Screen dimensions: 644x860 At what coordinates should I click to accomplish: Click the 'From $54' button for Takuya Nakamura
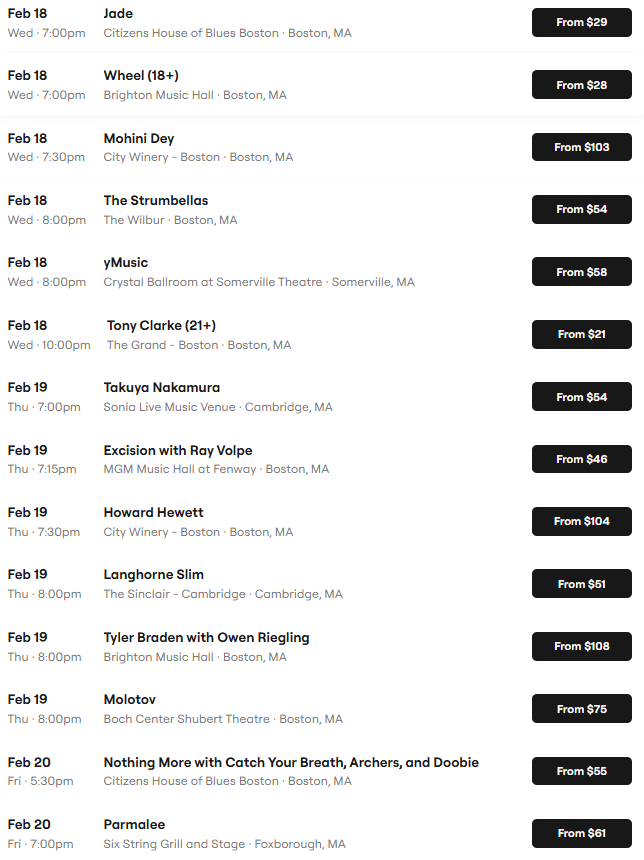pyautogui.click(x=581, y=397)
